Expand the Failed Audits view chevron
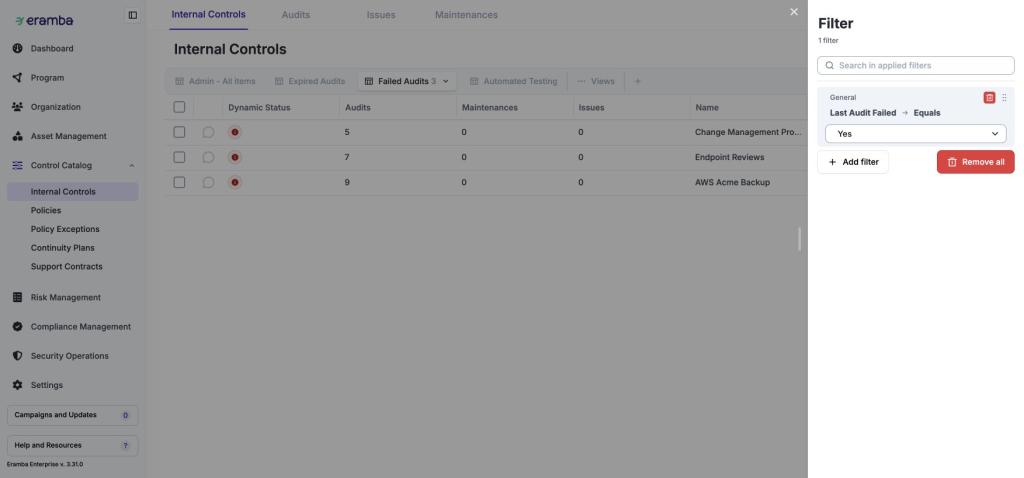Viewport: 1024px width, 478px height. (446, 82)
